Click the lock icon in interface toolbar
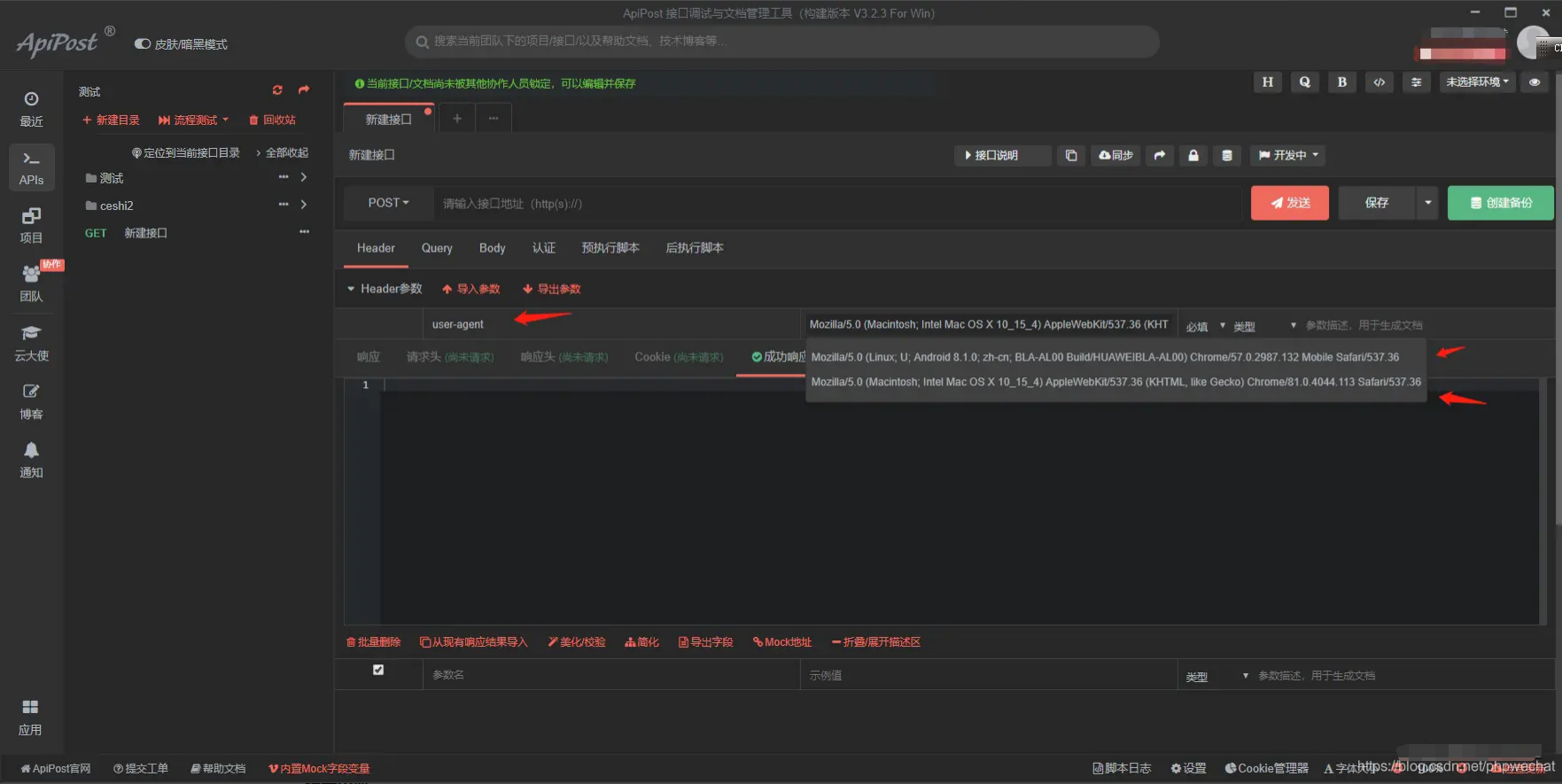 pyautogui.click(x=1193, y=155)
